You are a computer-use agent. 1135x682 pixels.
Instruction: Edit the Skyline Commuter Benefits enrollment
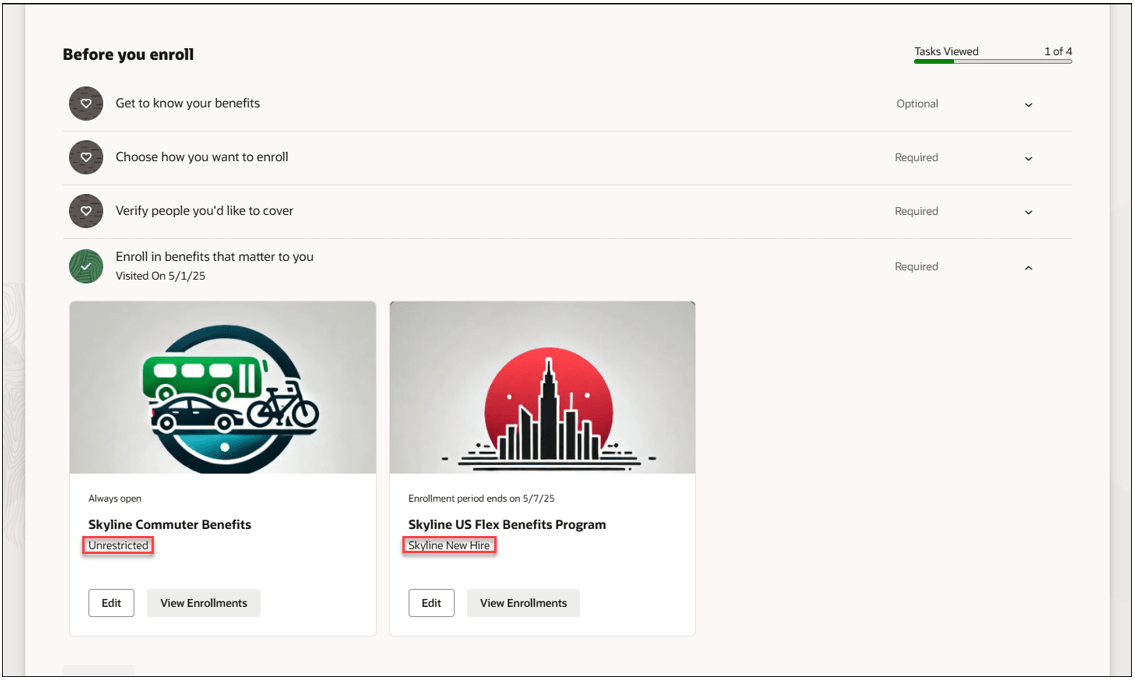coord(111,603)
